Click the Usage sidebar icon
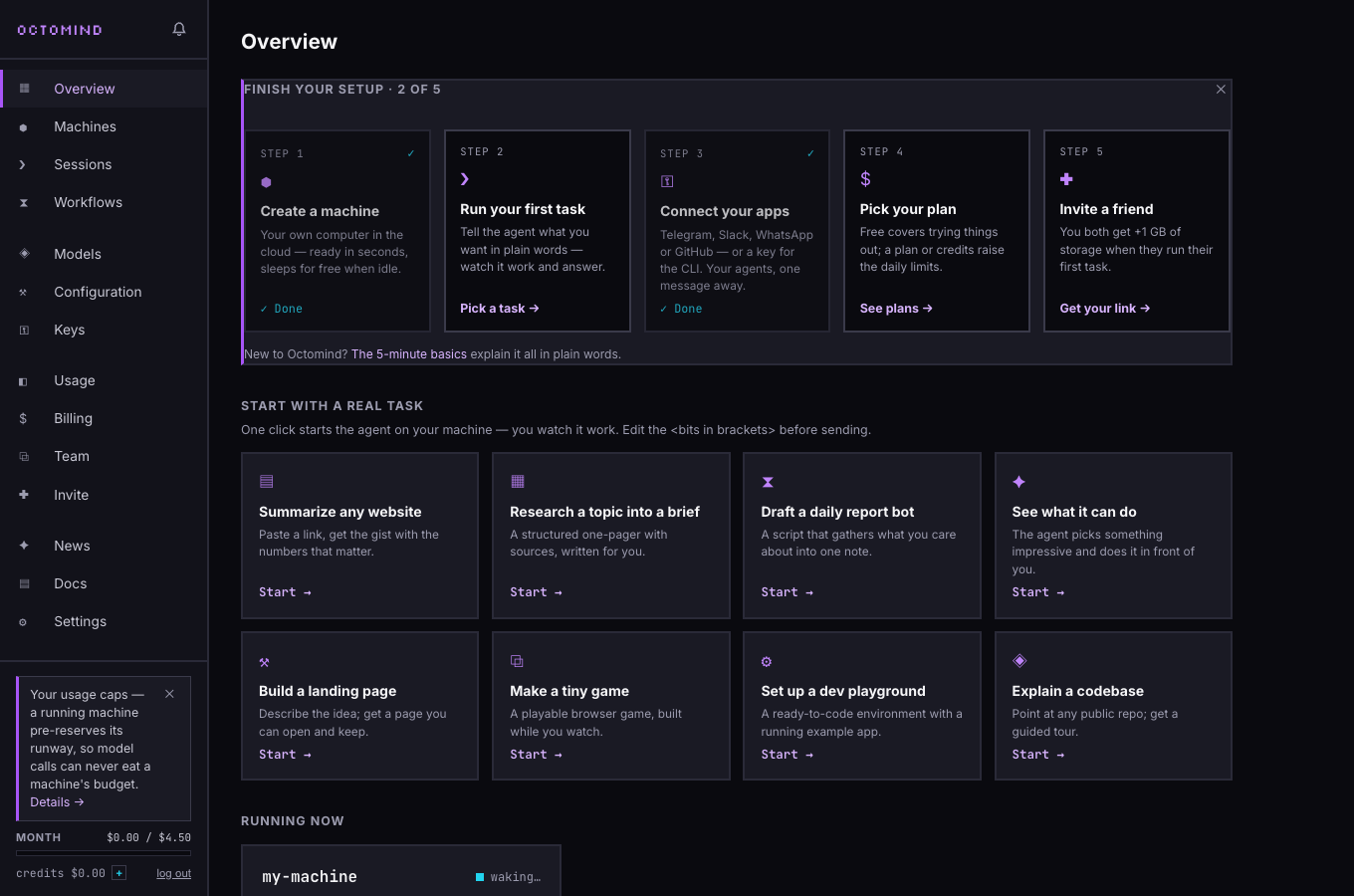 [x=24, y=380]
